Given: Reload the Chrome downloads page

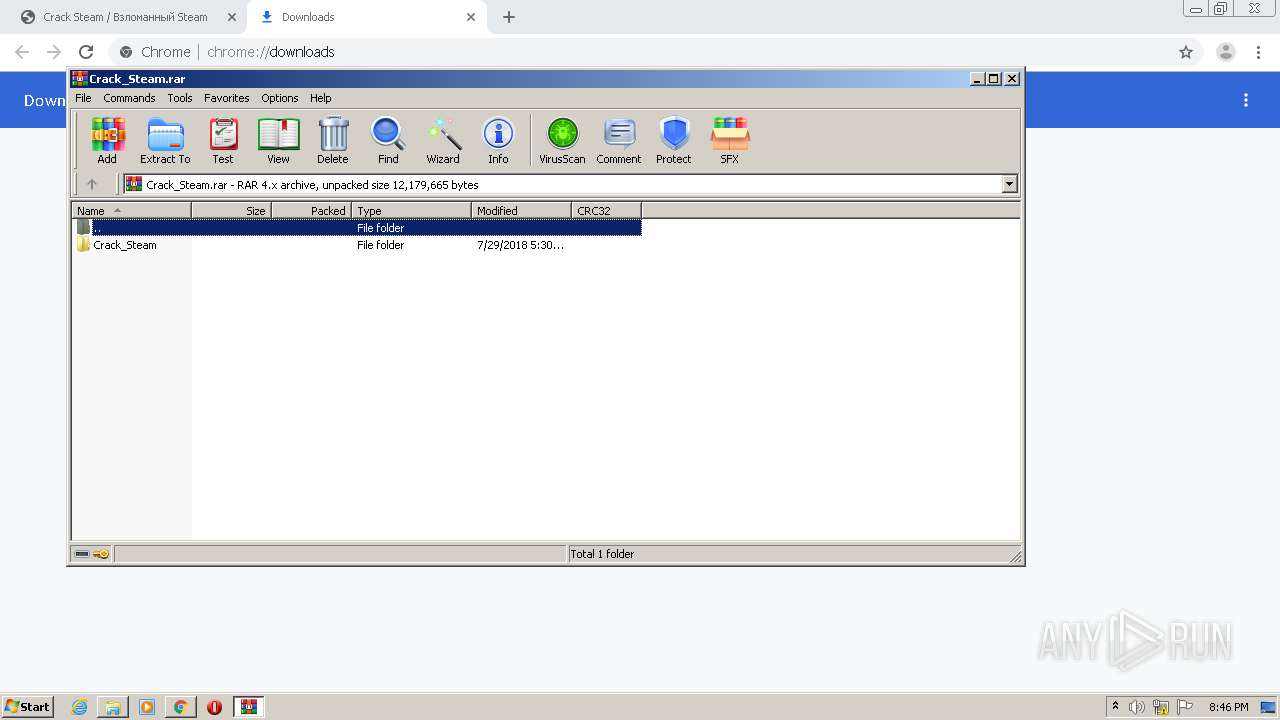Looking at the screenshot, I should click(x=86, y=52).
